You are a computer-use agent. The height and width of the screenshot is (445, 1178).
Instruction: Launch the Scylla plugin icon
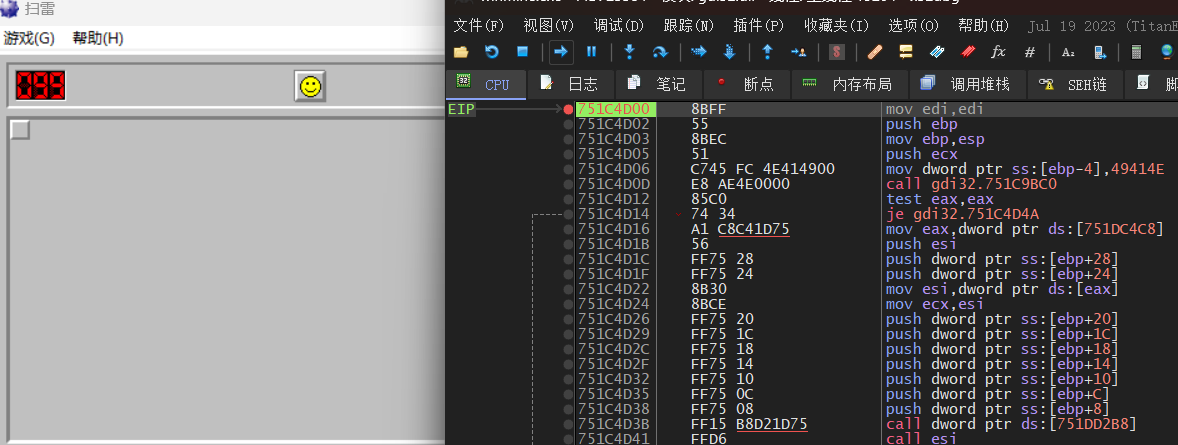coord(836,52)
